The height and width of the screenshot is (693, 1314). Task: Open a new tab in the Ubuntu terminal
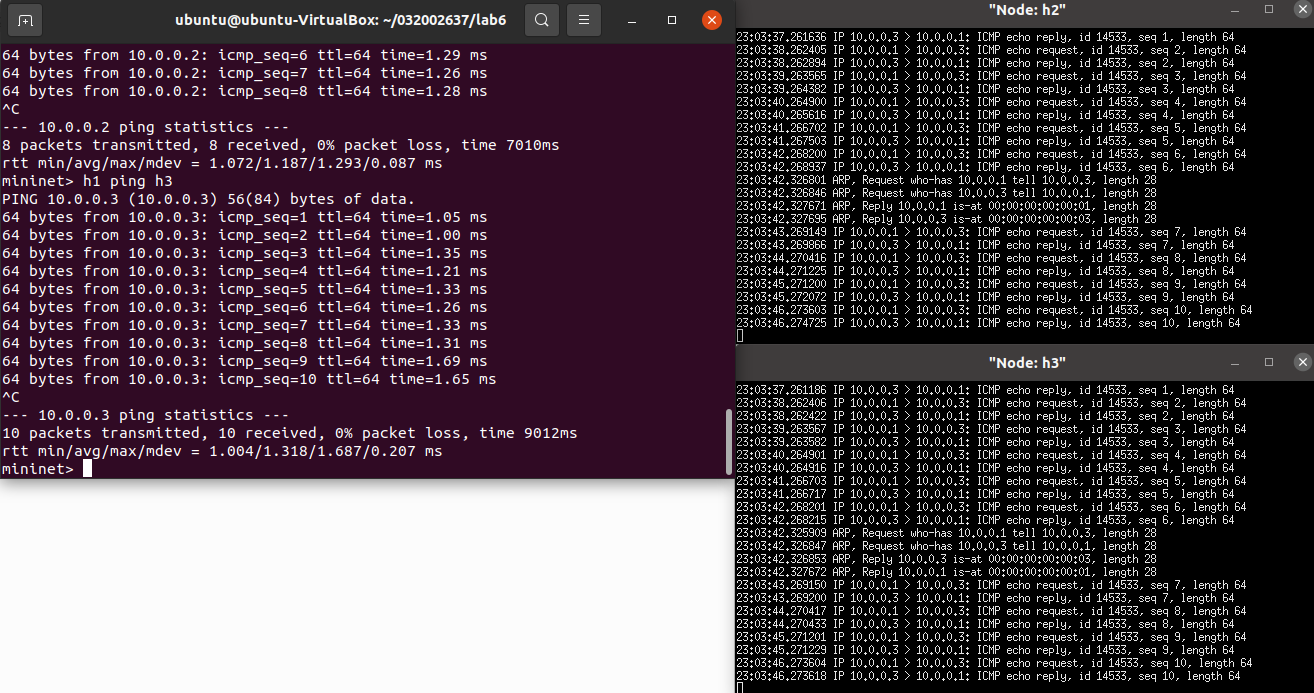[25, 20]
